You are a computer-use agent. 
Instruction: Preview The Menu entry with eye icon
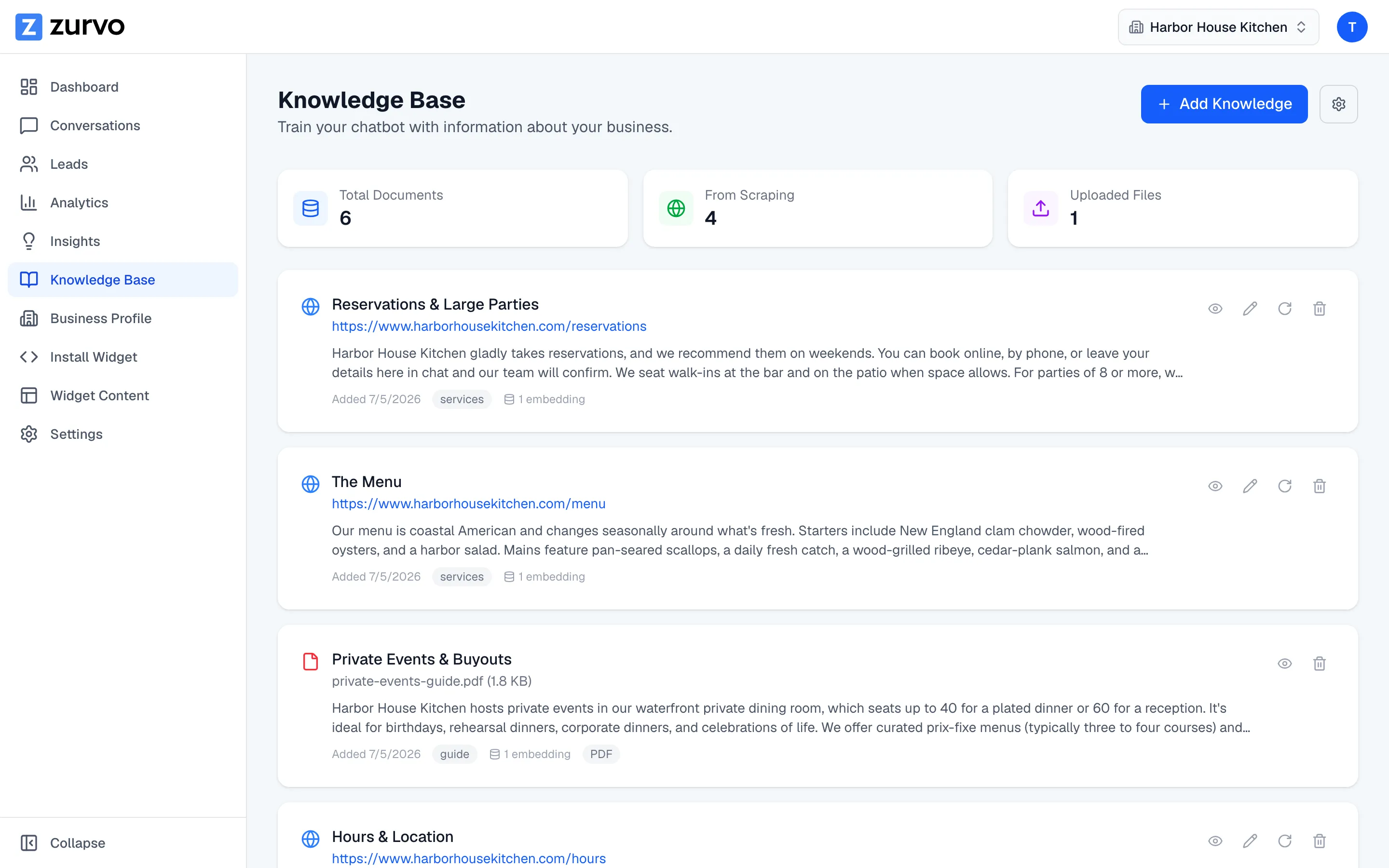1215,486
